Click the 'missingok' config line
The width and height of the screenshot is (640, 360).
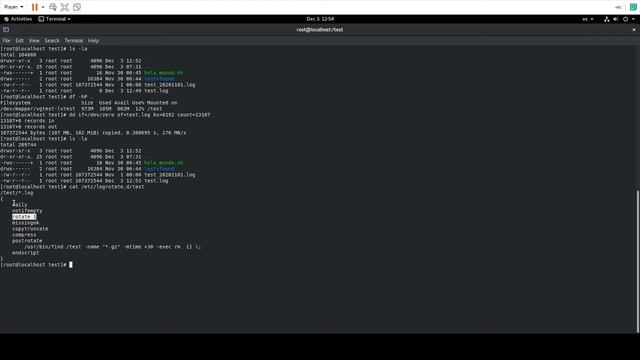[x=25, y=223]
